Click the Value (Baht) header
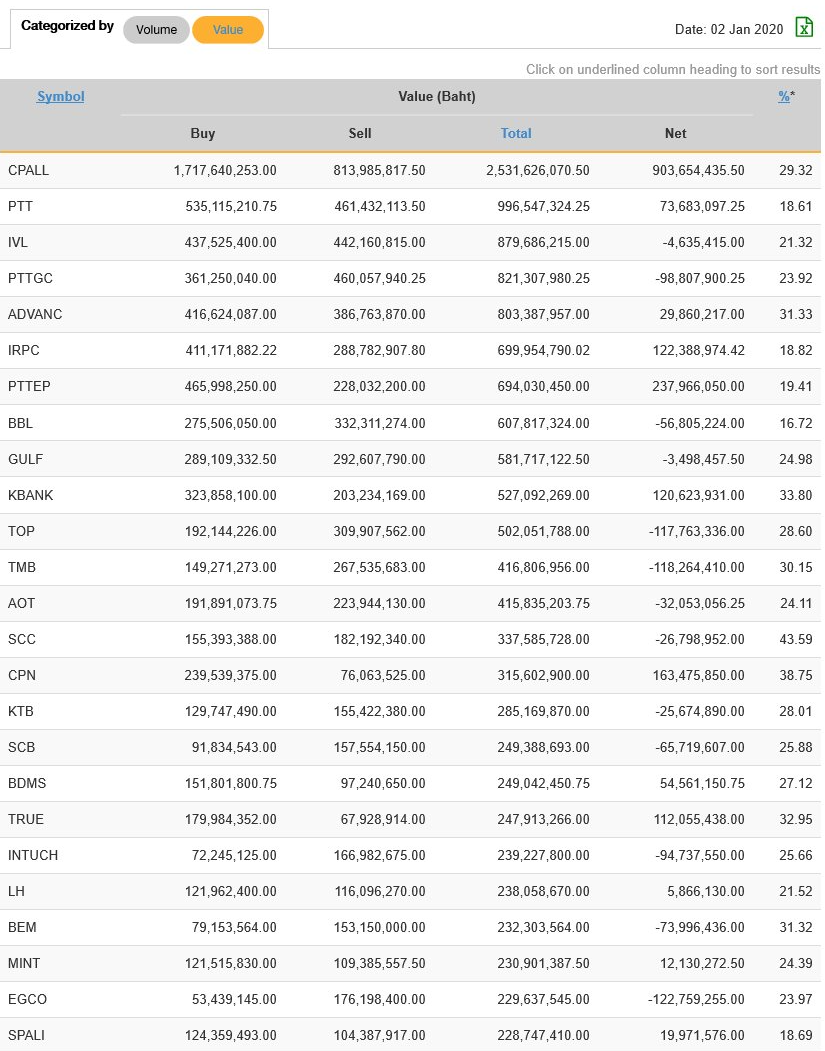Viewport: 825px width, 1051px height. click(x=436, y=97)
